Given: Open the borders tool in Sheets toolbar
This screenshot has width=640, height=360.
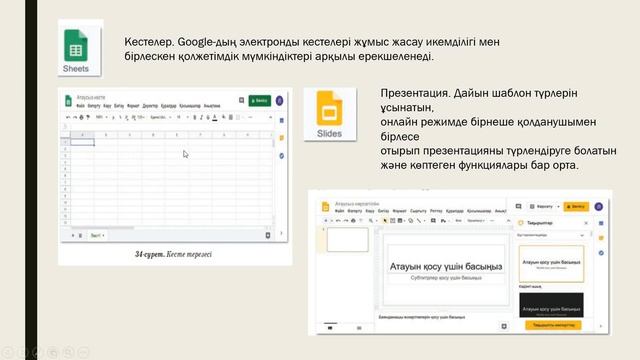Looking at the screenshot, I should tap(231, 117).
